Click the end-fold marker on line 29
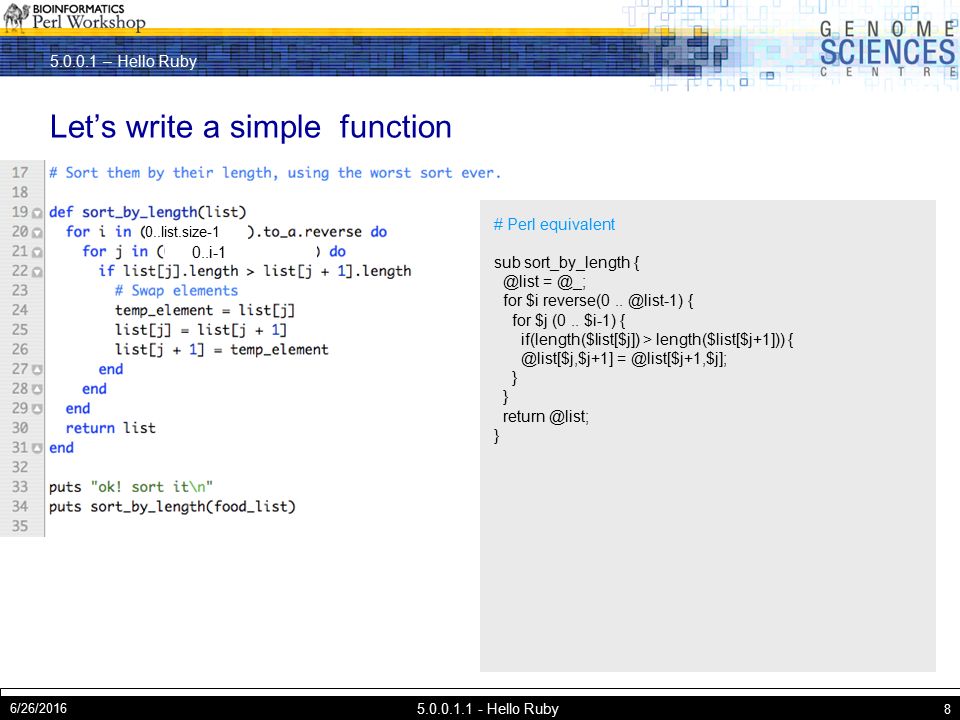This screenshot has width=960, height=720. coord(37,409)
